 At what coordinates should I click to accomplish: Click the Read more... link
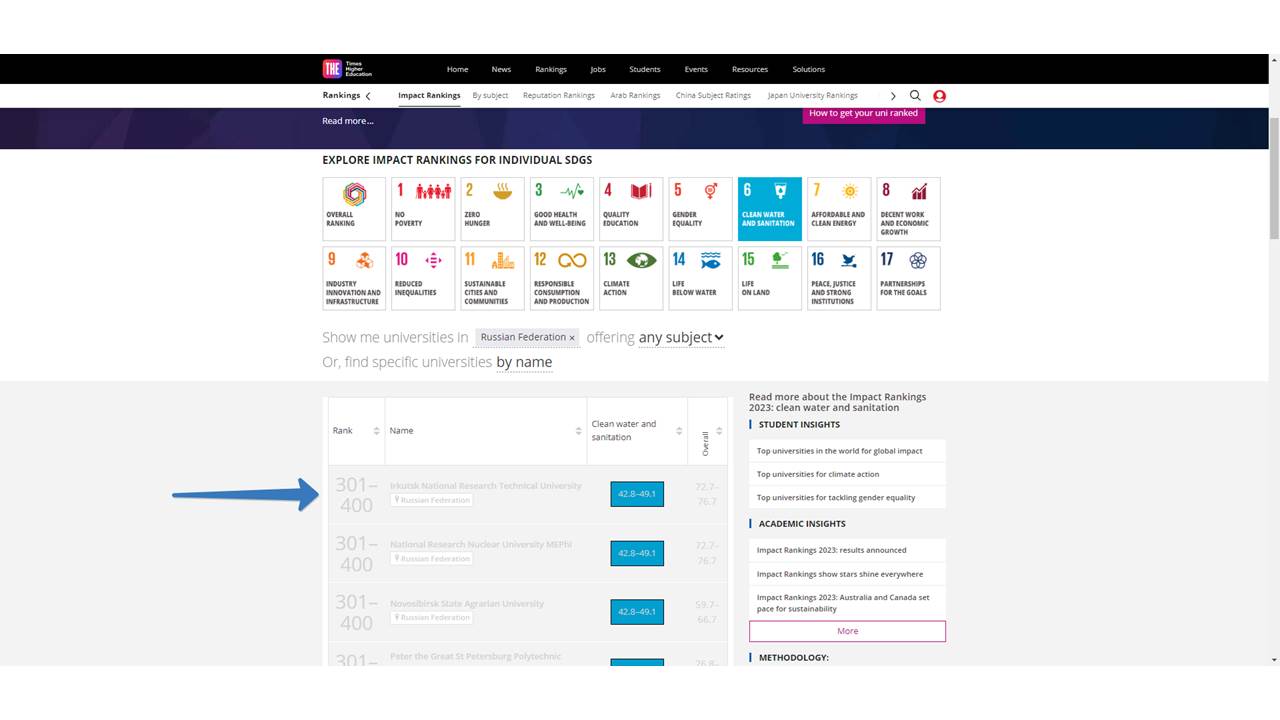348,121
